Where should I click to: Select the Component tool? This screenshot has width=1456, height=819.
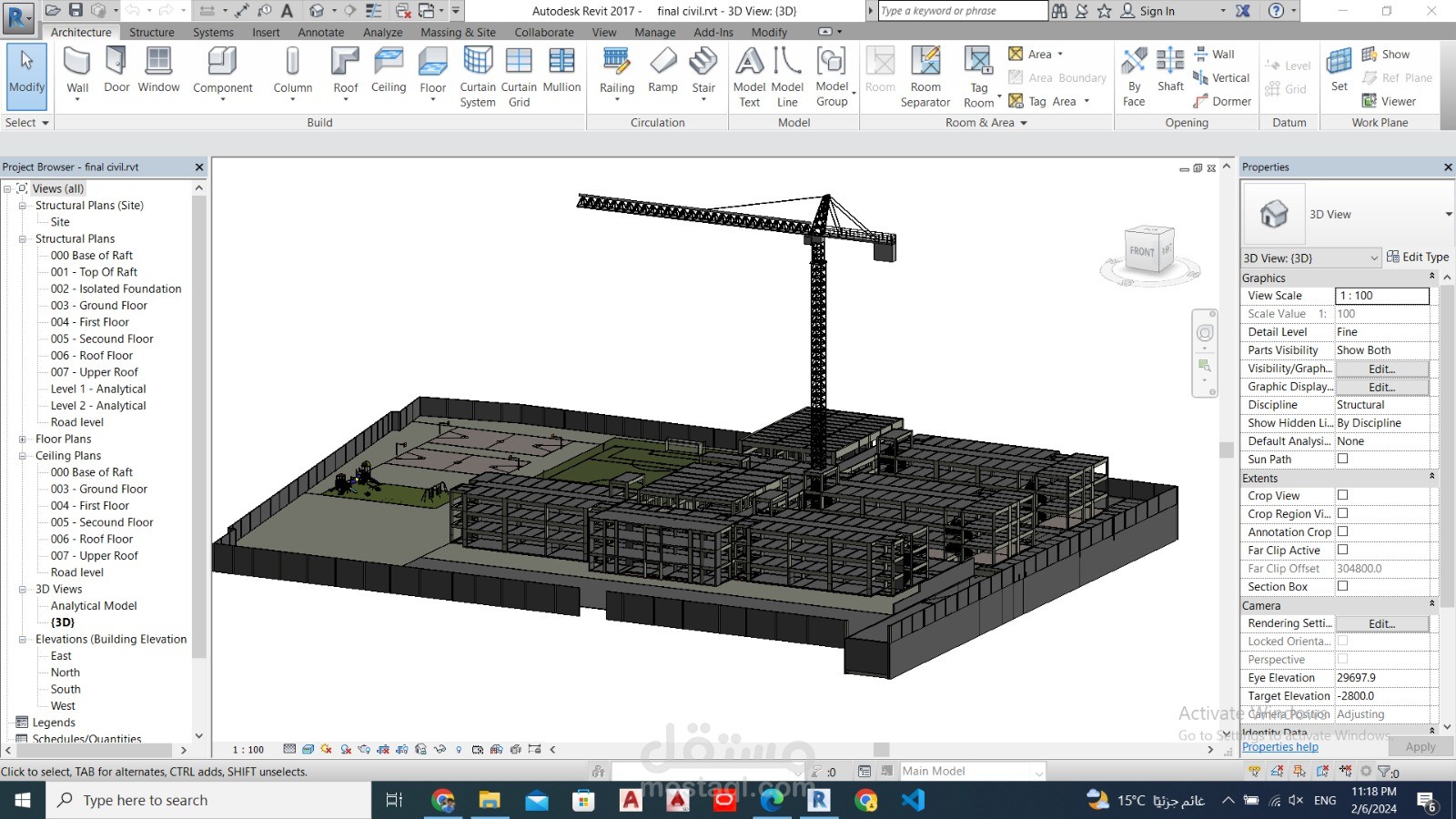click(223, 73)
